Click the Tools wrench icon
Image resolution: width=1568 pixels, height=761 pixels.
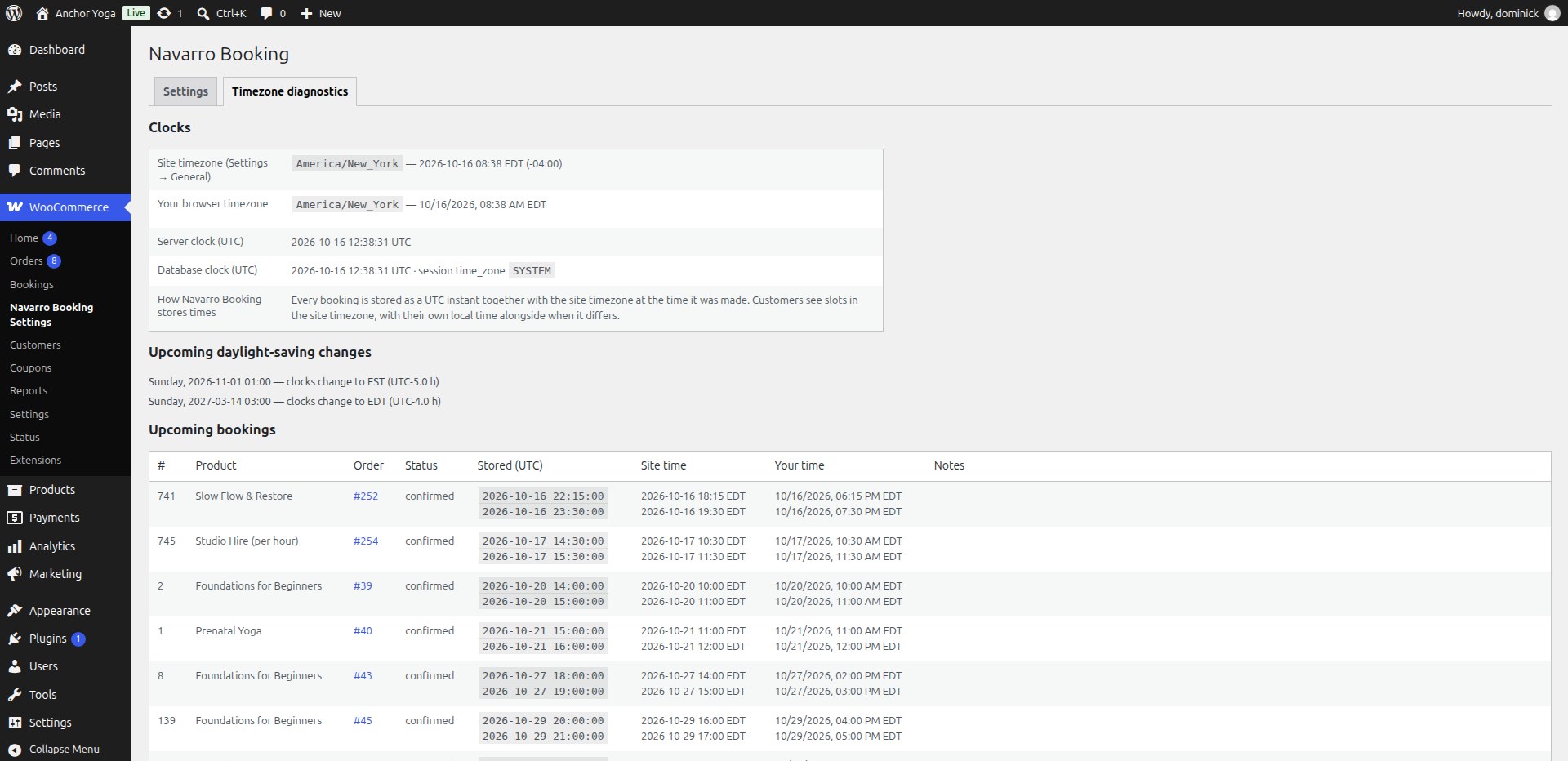15,695
